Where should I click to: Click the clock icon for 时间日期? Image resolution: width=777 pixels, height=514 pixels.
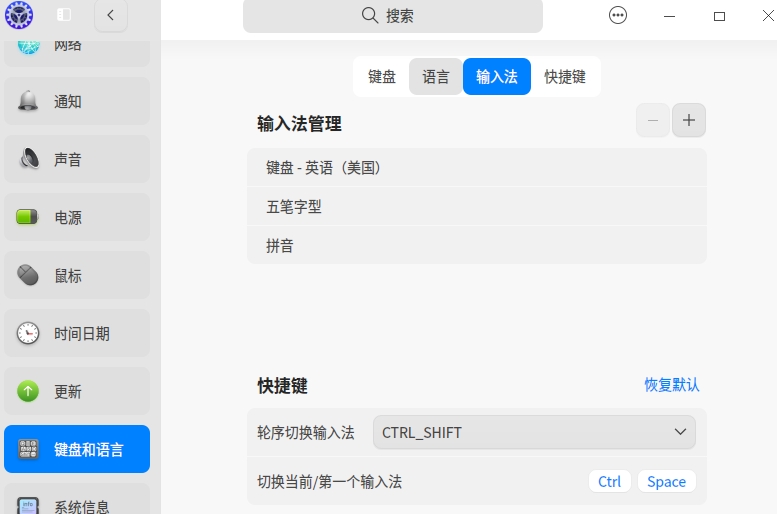[28, 333]
